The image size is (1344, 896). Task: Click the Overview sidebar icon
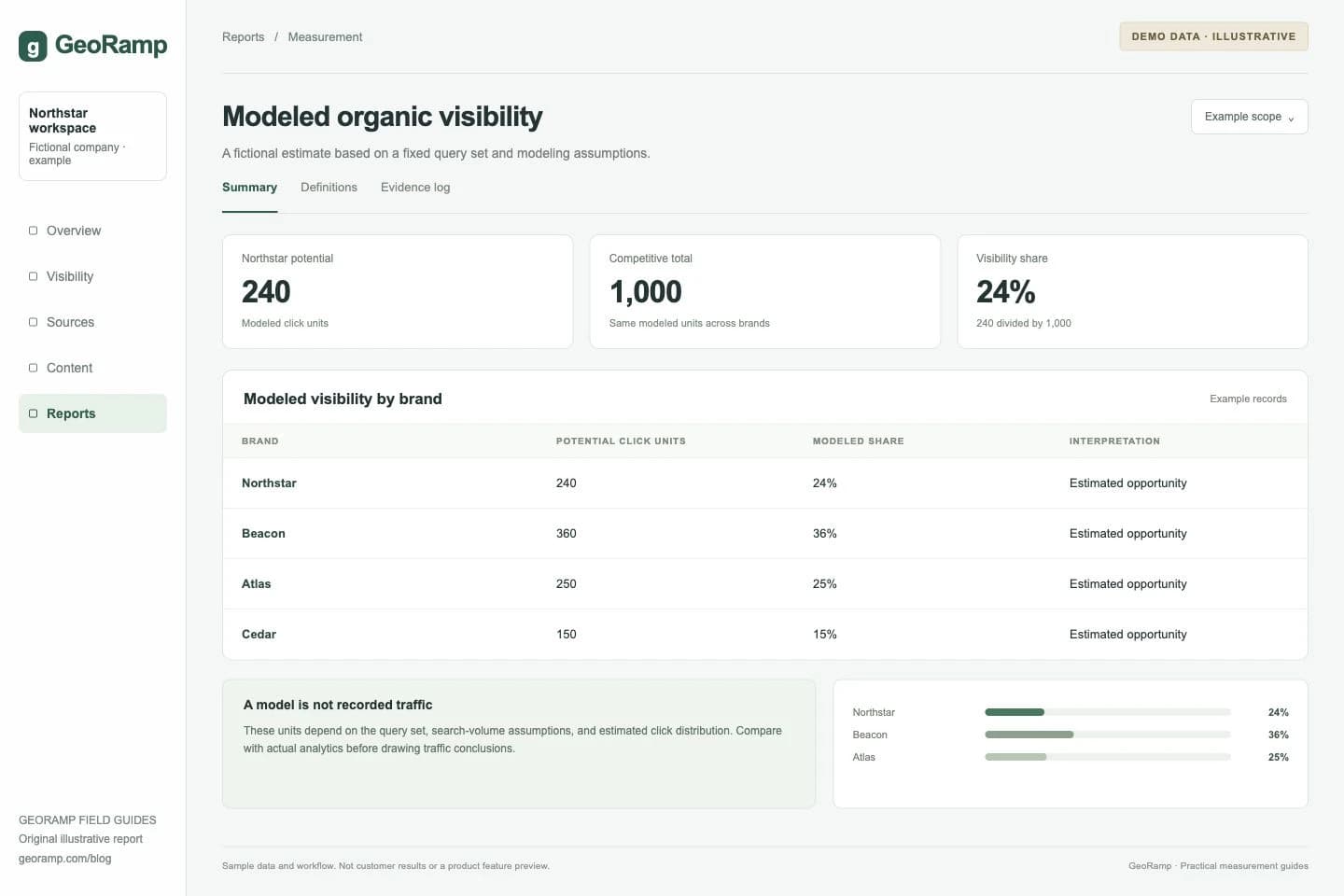34,231
